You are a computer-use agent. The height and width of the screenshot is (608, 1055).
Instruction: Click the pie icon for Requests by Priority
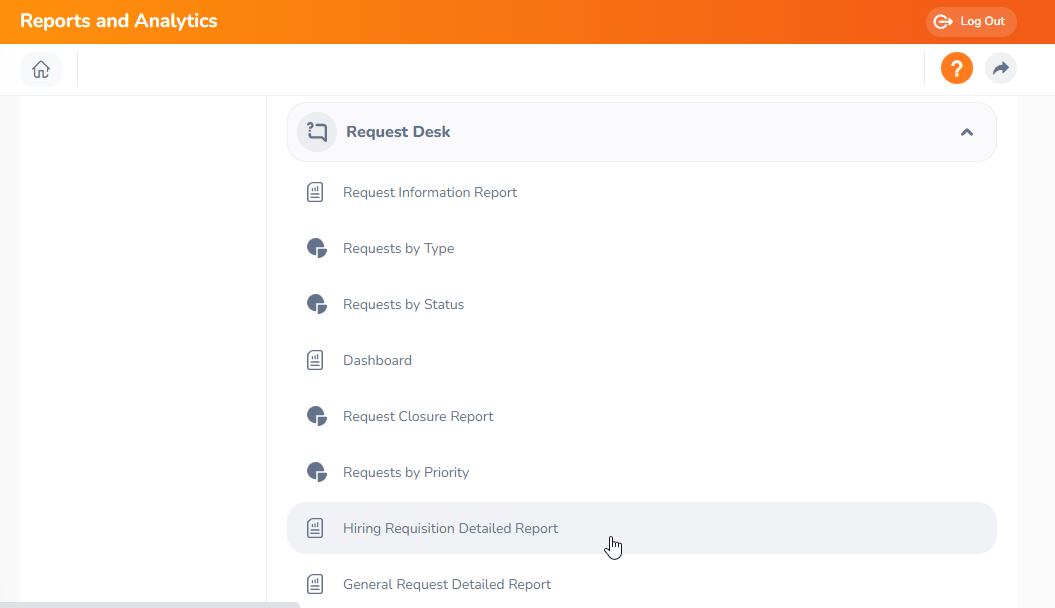pyautogui.click(x=316, y=473)
